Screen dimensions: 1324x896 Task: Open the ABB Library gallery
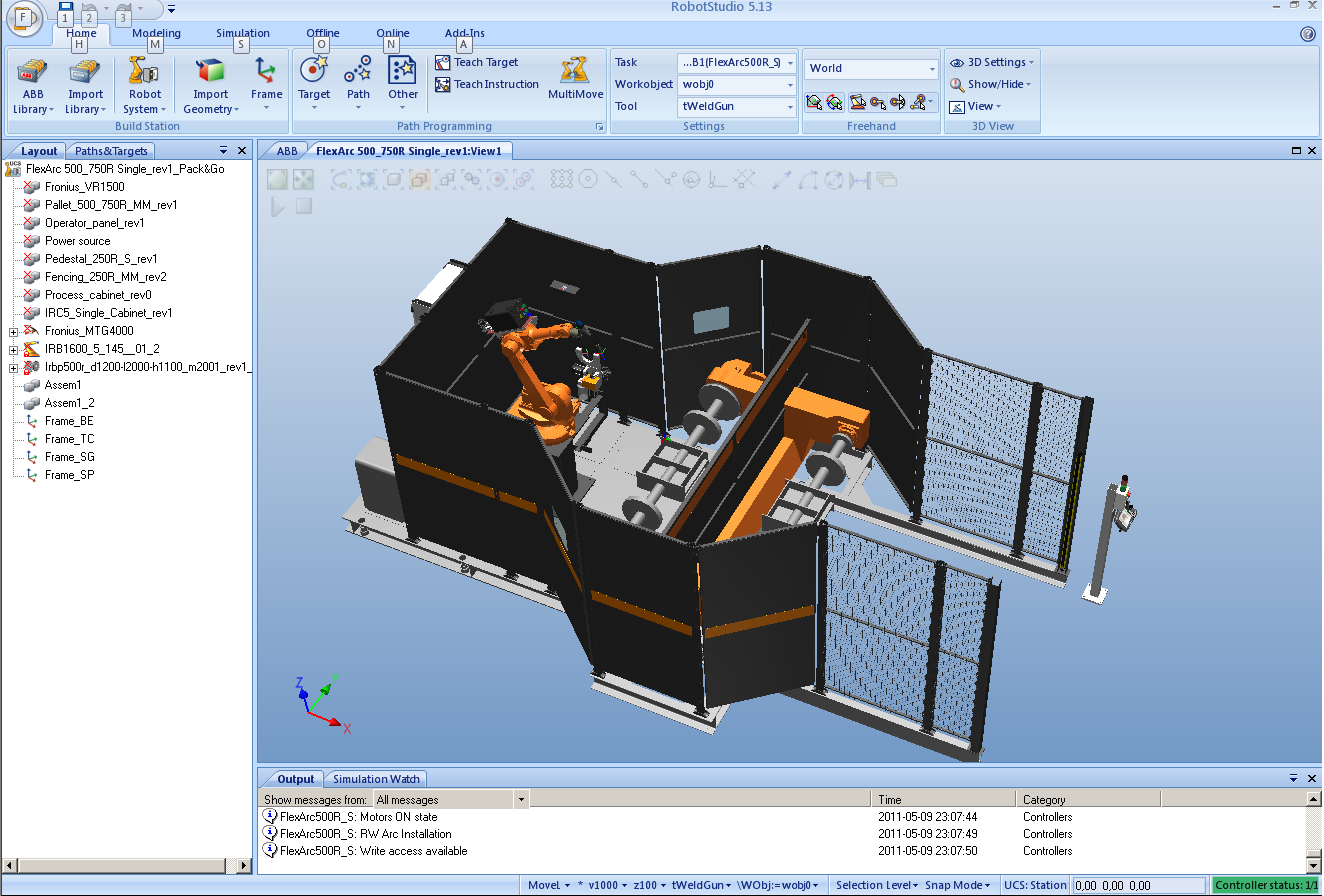[33, 87]
